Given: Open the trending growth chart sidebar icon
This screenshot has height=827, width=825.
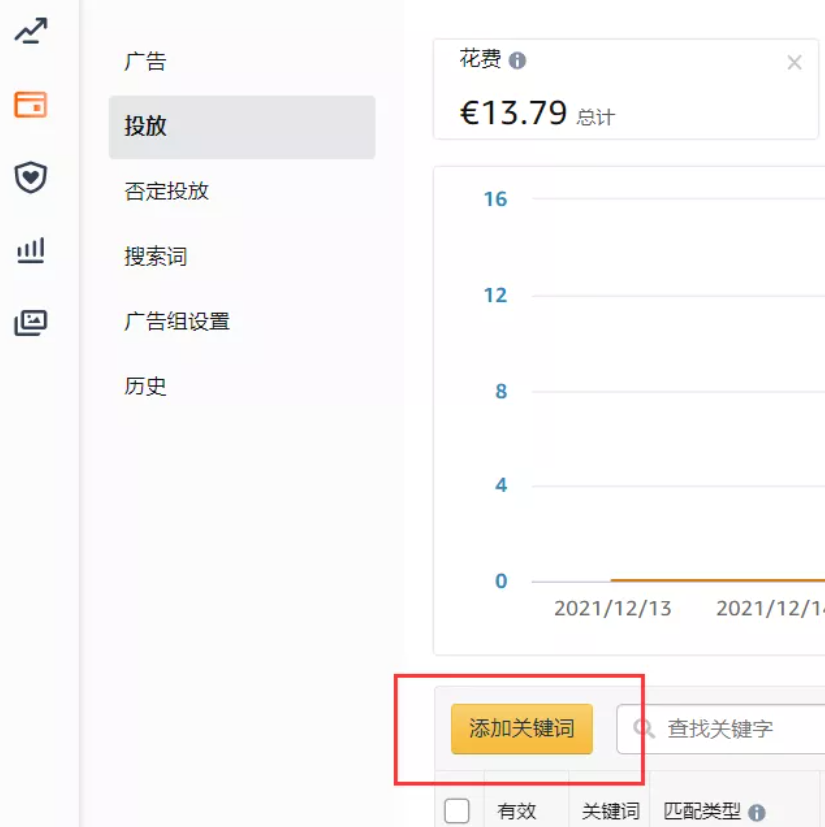Looking at the screenshot, I should coord(31,31).
